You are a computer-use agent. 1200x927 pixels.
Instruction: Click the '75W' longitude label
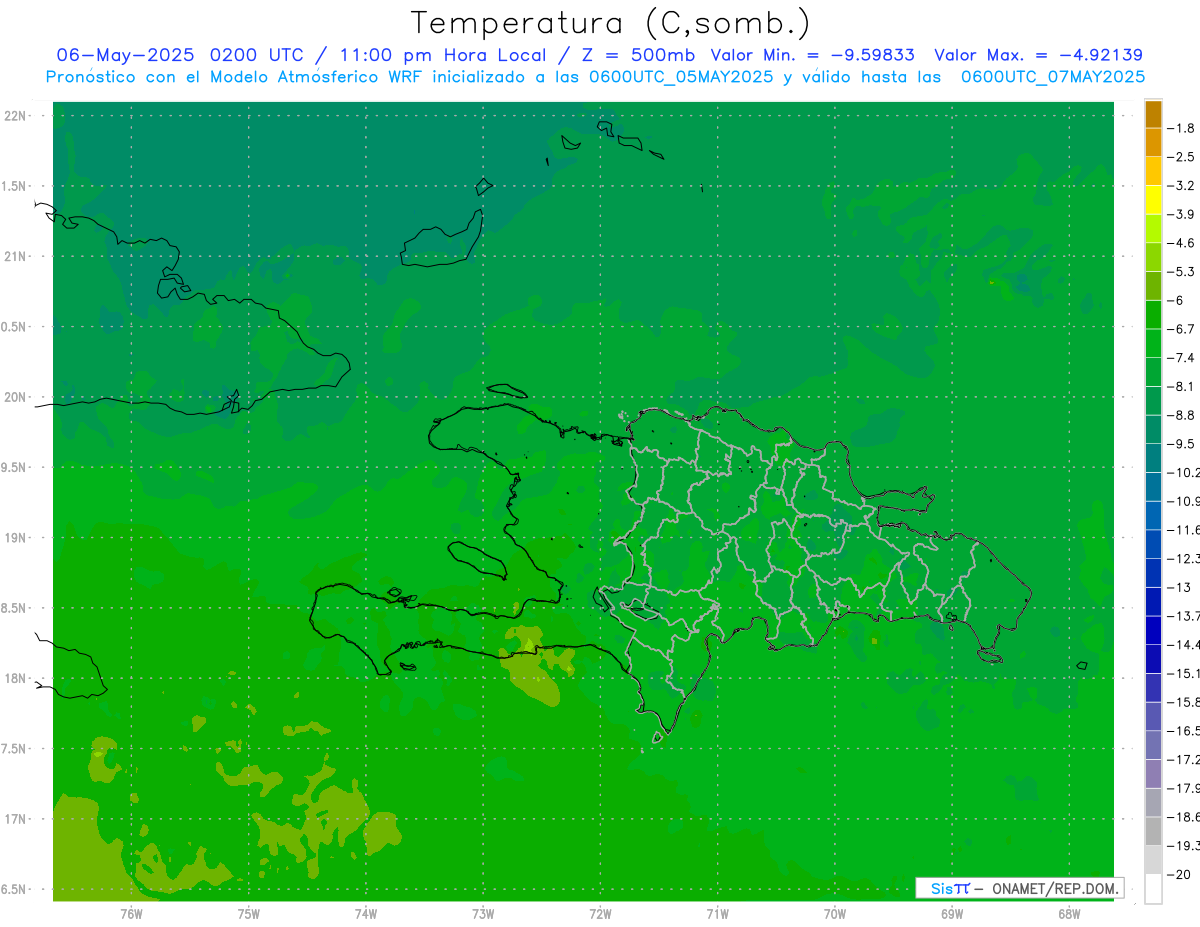click(249, 913)
